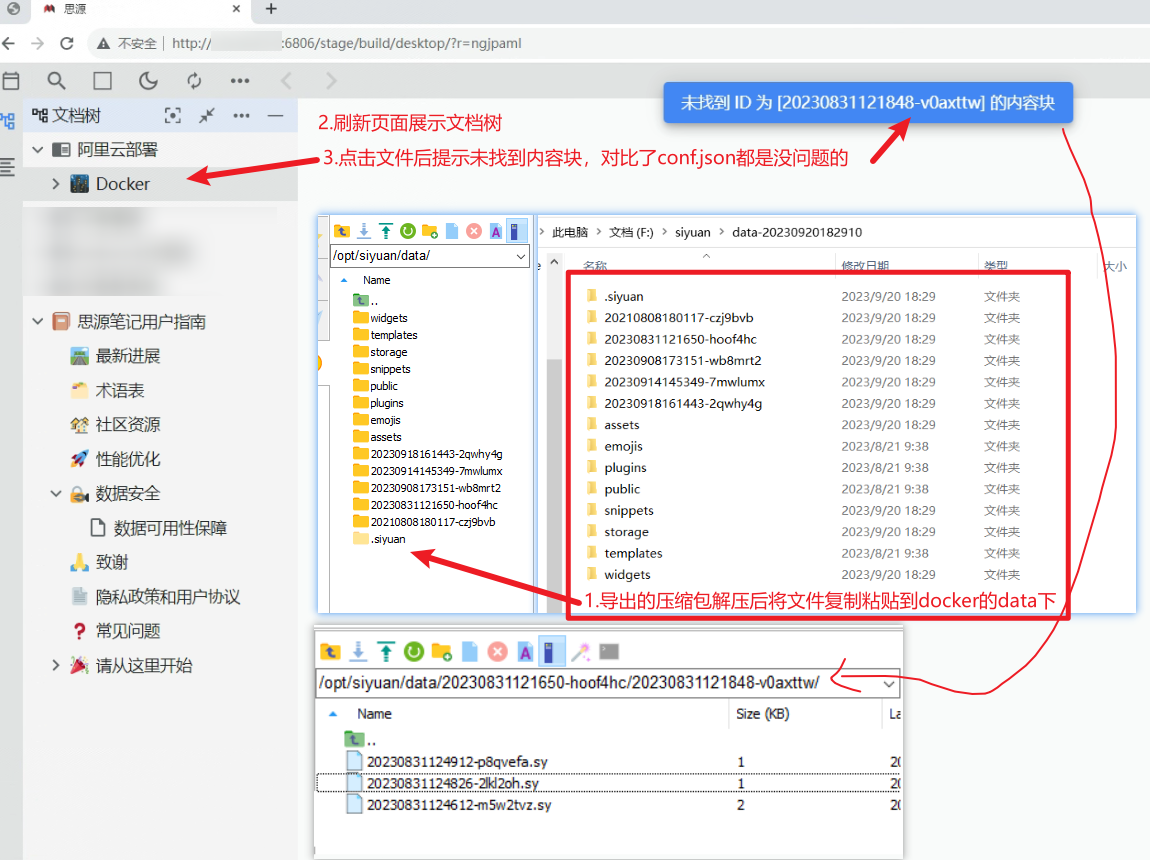
Task: Collapse the 阿里云部署 notebook
Action: click(38, 150)
